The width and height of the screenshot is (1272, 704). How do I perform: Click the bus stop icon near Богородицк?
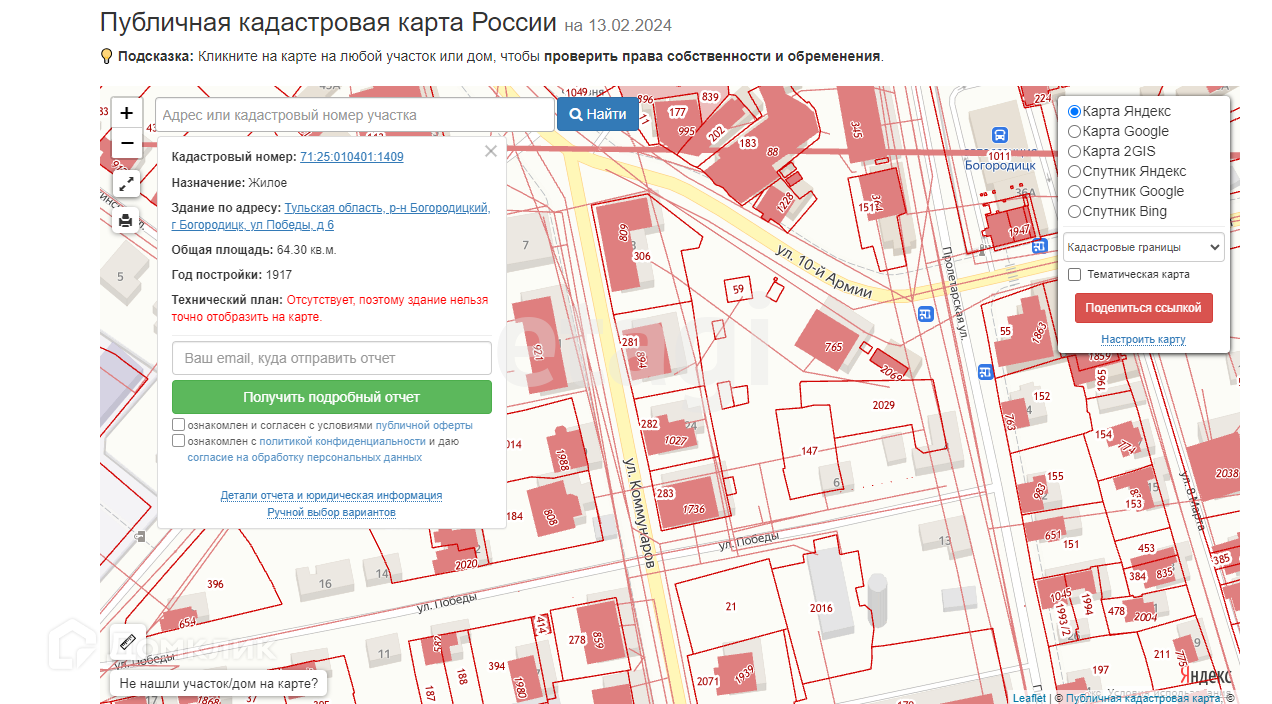(999, 135)
